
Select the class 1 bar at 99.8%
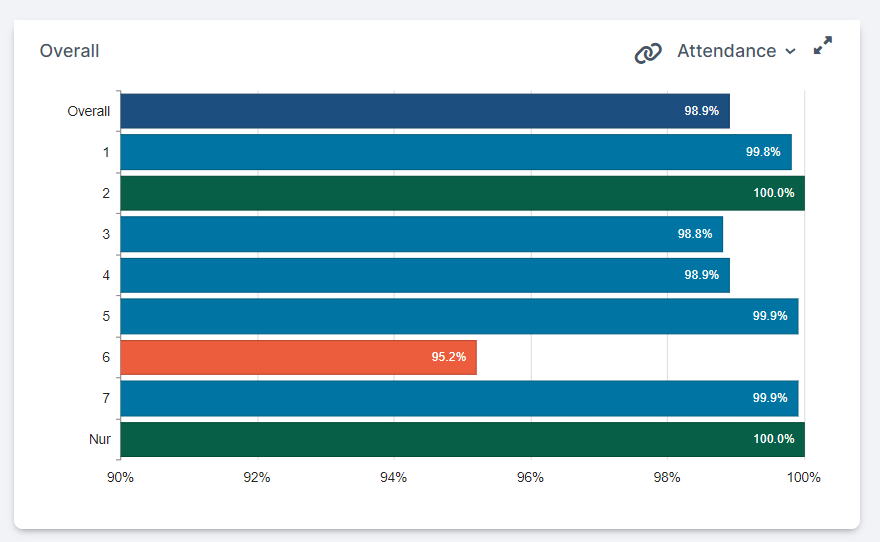point(456,152)
